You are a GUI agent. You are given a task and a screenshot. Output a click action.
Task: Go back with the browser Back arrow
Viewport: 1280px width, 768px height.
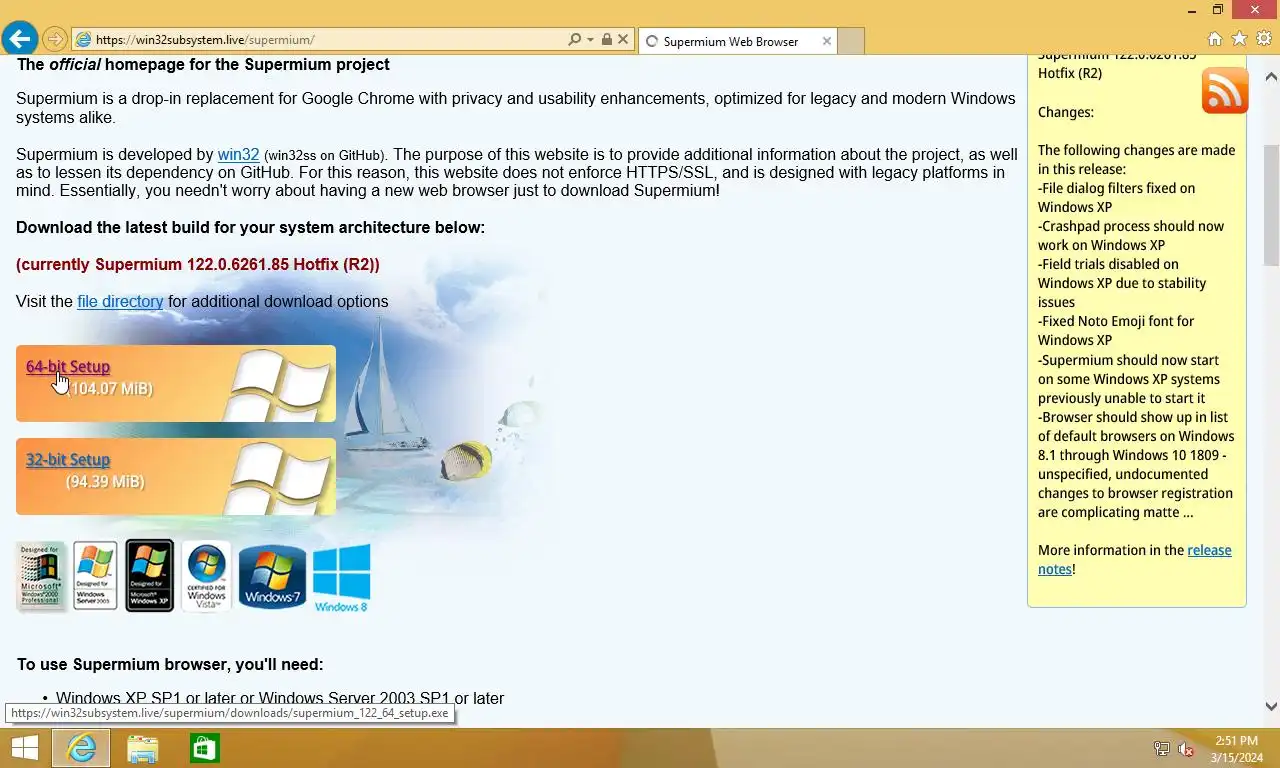click(x=20, y=39)
